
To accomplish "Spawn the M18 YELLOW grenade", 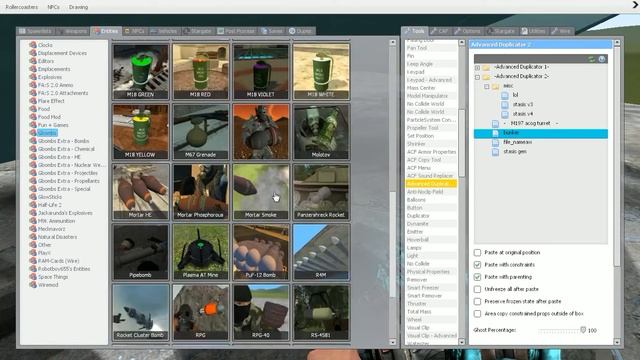I will click(140, 132).
